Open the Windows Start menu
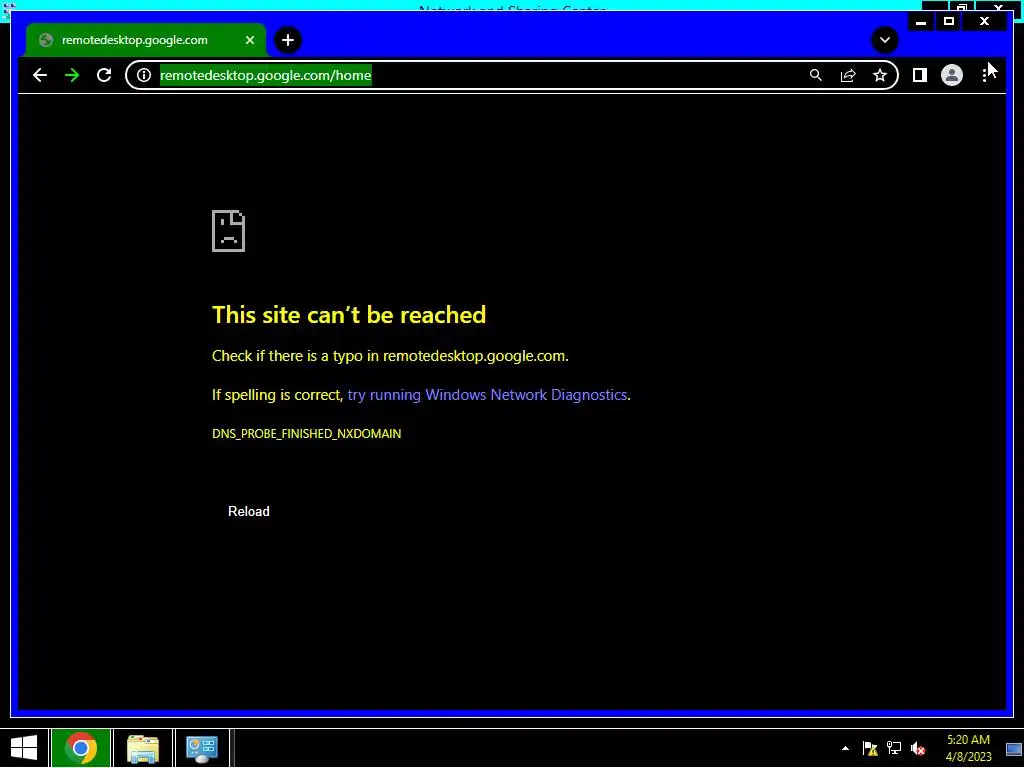Viewport: 1024px width, 768px height. click(24, 748)
